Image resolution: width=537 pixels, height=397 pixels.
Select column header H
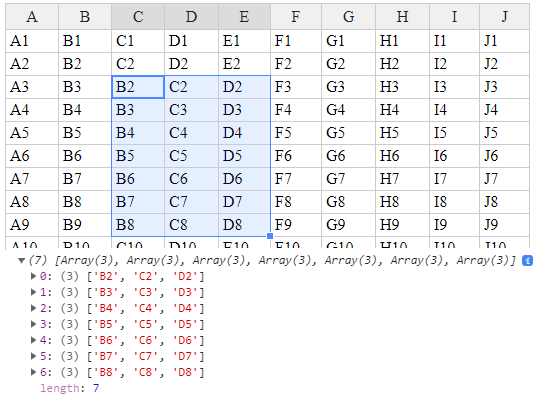[x=402, y=16]
